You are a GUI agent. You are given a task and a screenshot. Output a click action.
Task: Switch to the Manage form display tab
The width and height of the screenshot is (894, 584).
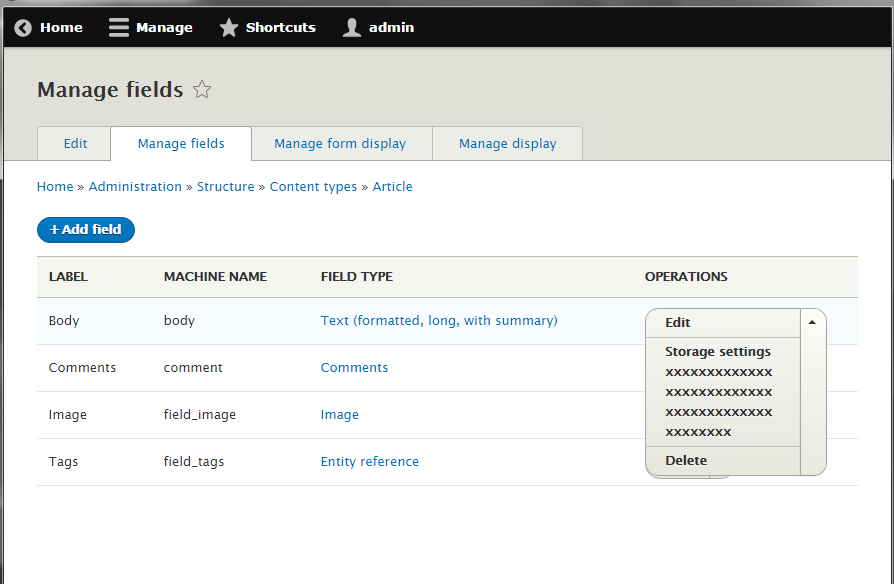click(x=341, y=143)
